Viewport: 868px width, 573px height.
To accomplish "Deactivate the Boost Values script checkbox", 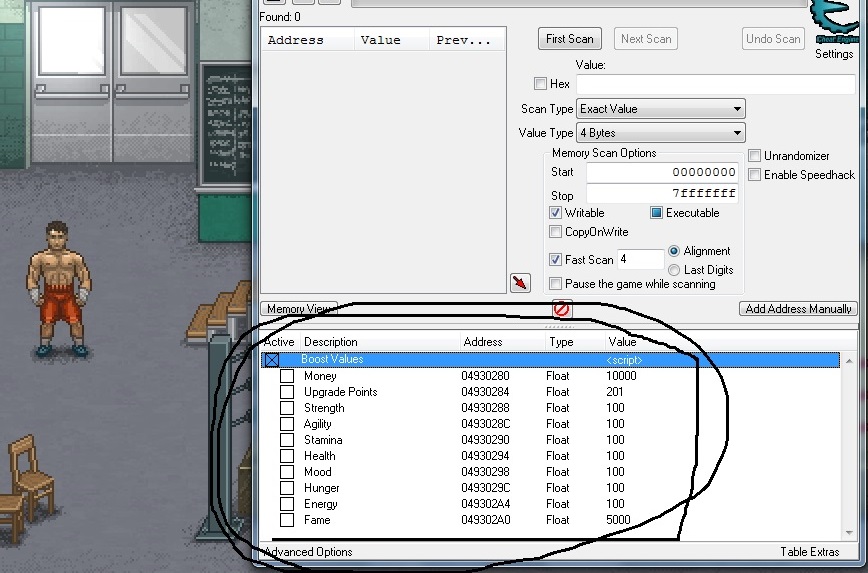I will [272, 360].
